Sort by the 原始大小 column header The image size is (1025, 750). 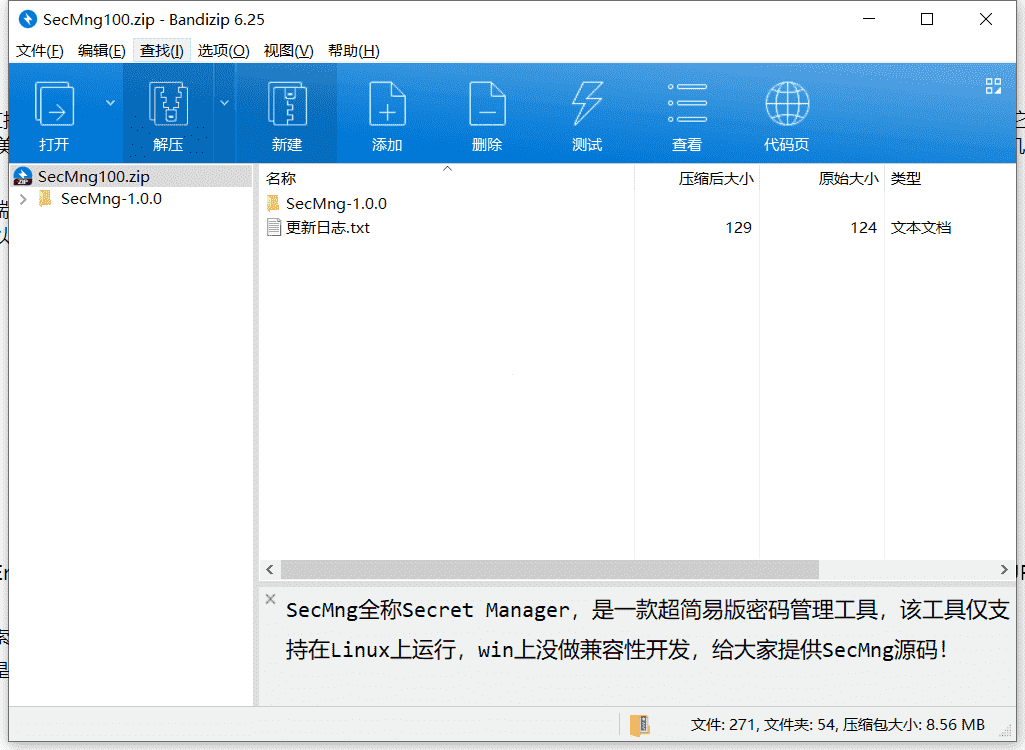848,179
